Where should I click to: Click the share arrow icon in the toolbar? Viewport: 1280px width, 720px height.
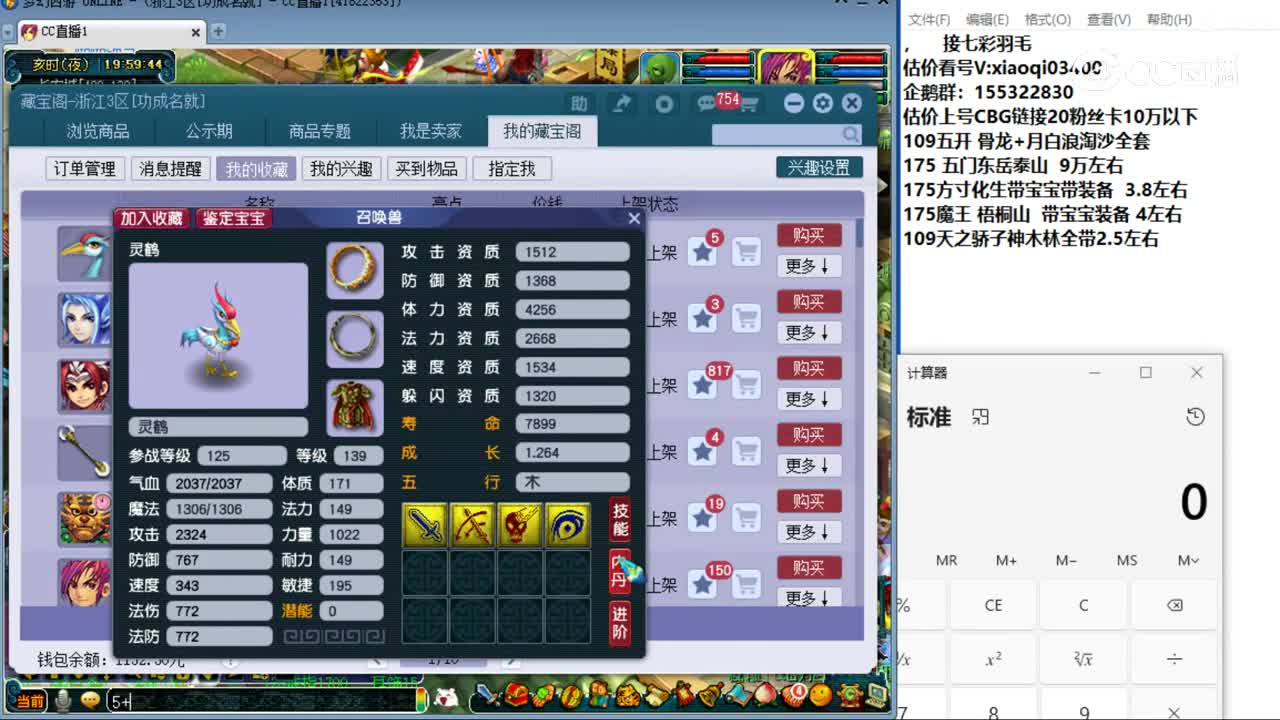pos(621,101)
